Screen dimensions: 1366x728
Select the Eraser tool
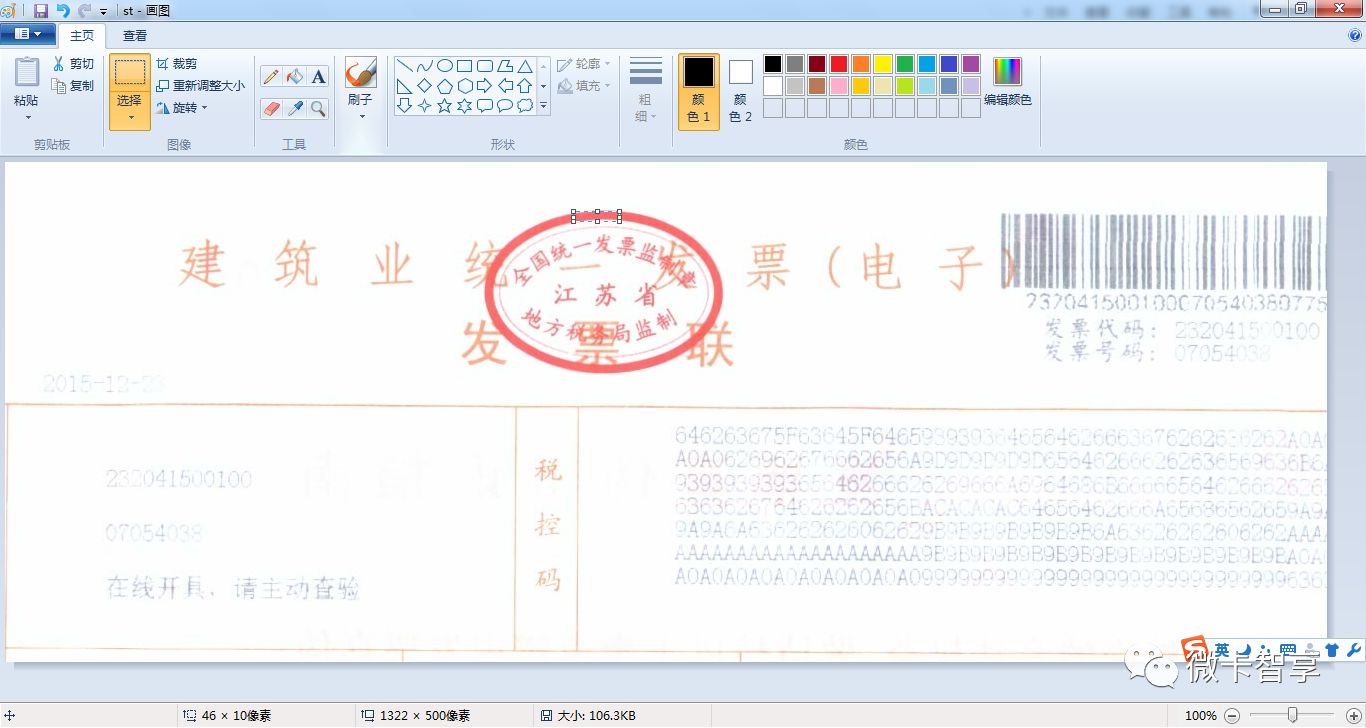click(x=271, y=108)
